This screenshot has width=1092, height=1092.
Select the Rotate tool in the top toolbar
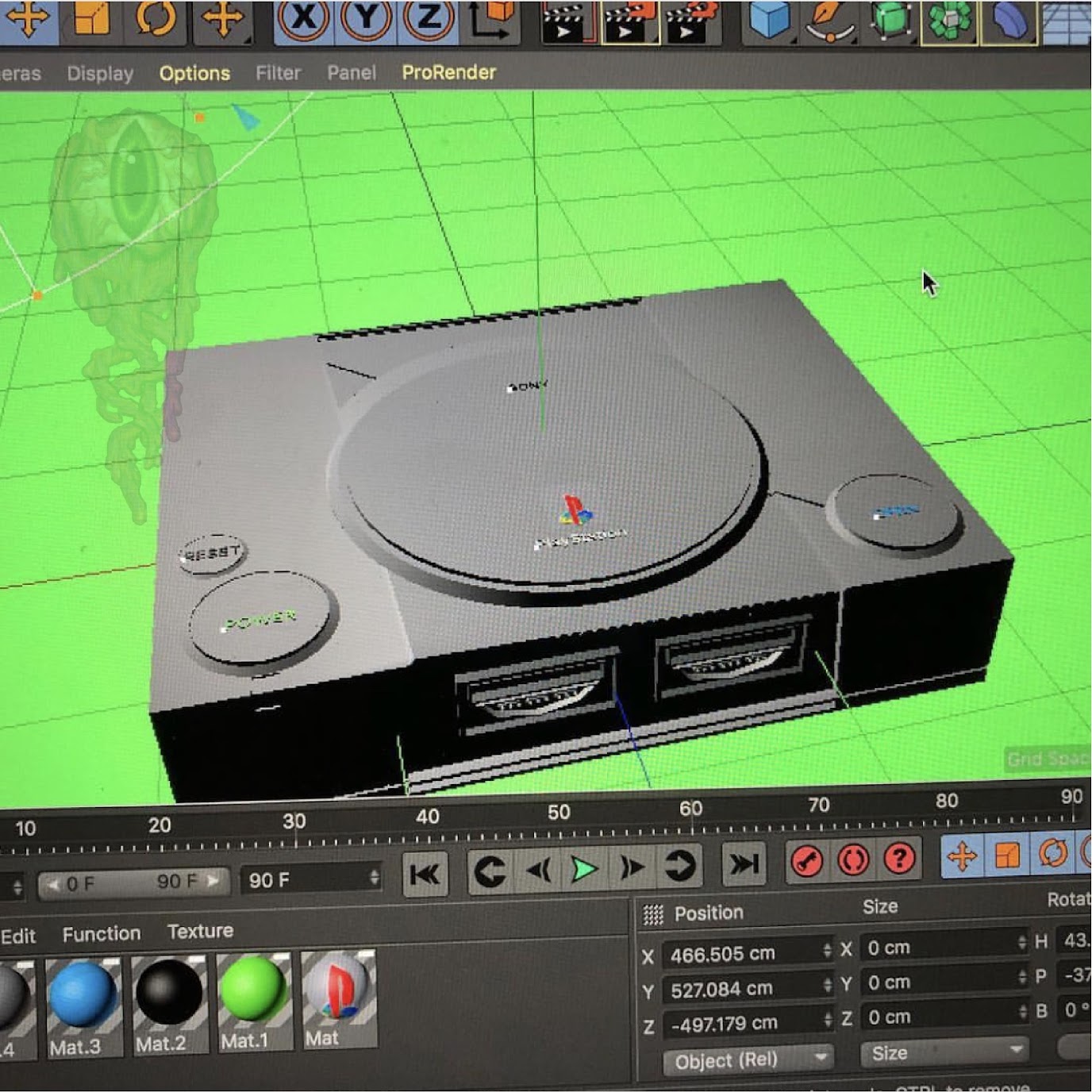[155, 19]
